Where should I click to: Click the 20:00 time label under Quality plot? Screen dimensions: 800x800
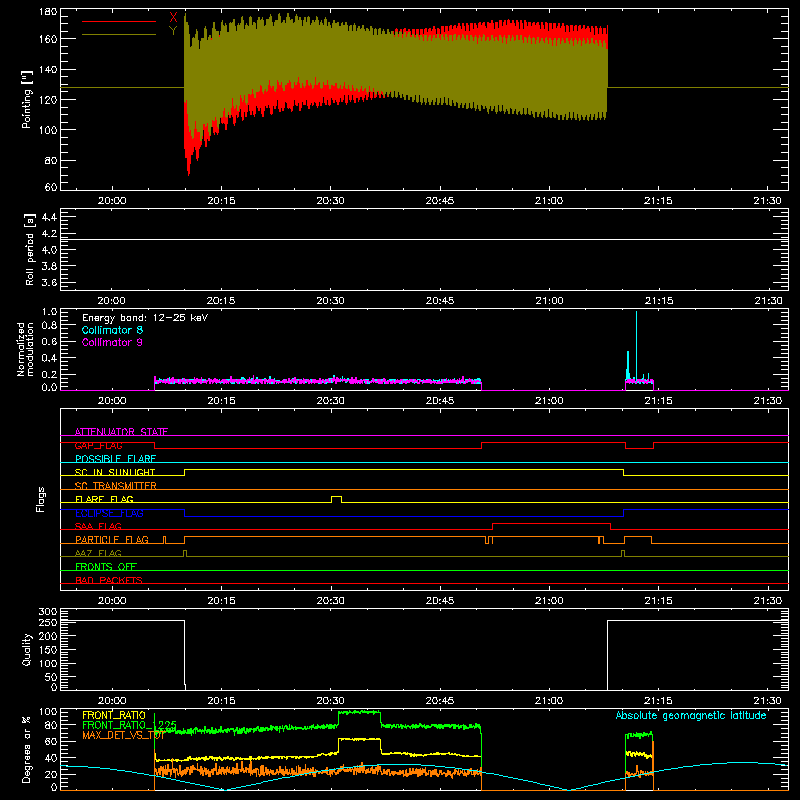[x=112, y=701]
